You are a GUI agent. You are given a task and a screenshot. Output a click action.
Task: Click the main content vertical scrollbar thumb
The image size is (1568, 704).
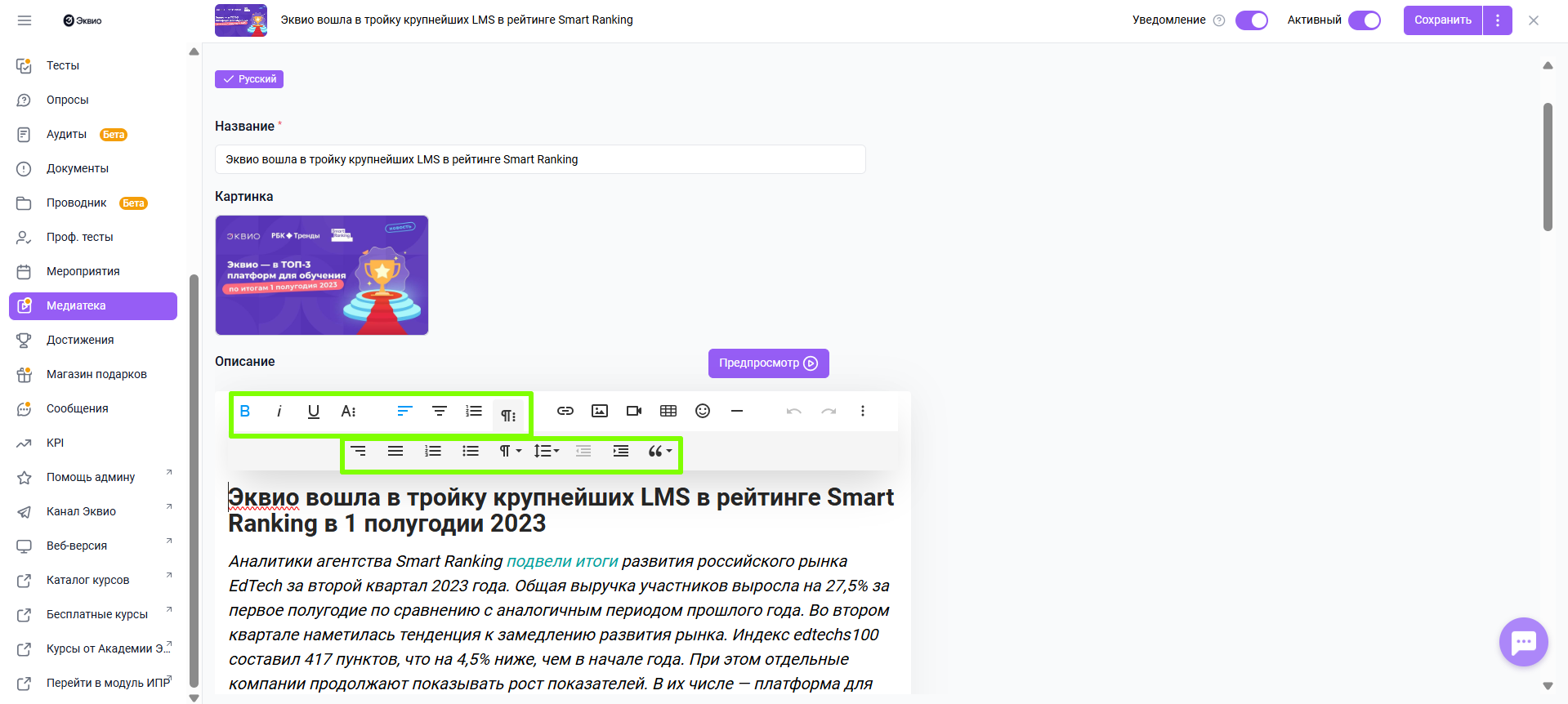1548,167
